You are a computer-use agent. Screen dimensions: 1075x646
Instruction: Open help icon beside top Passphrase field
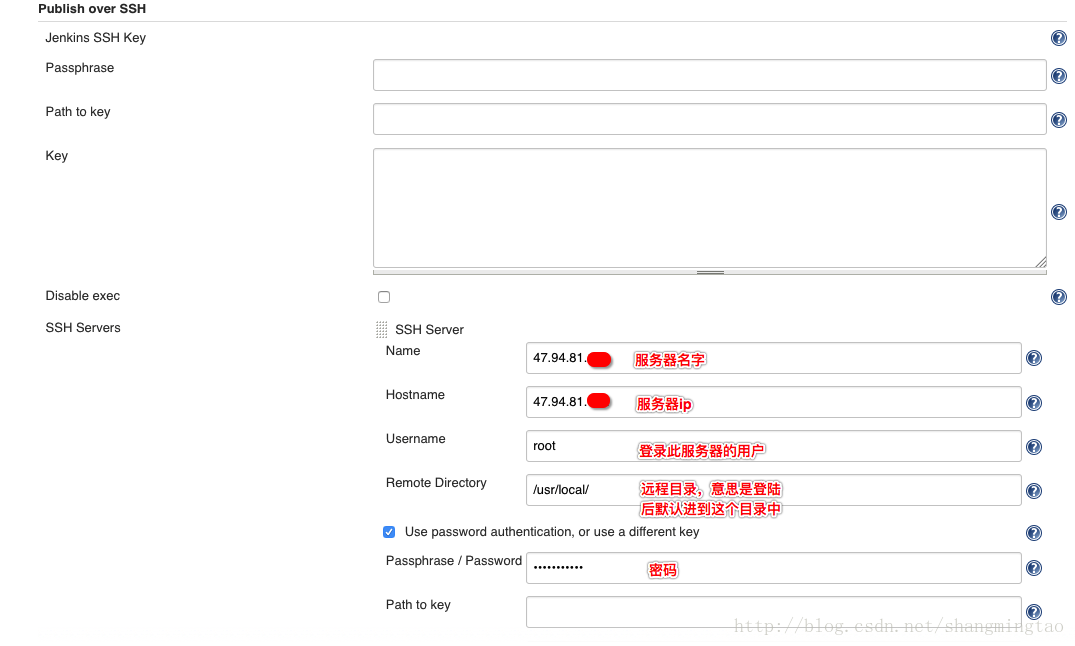click(x=1059, y=76)
